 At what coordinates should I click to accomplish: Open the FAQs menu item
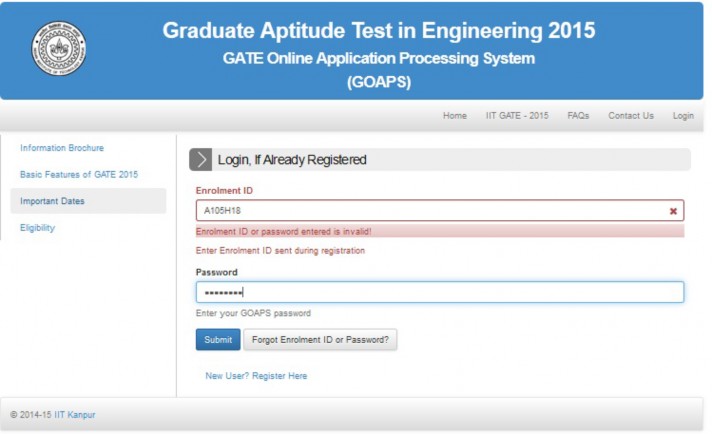click(x=578, y=116)
